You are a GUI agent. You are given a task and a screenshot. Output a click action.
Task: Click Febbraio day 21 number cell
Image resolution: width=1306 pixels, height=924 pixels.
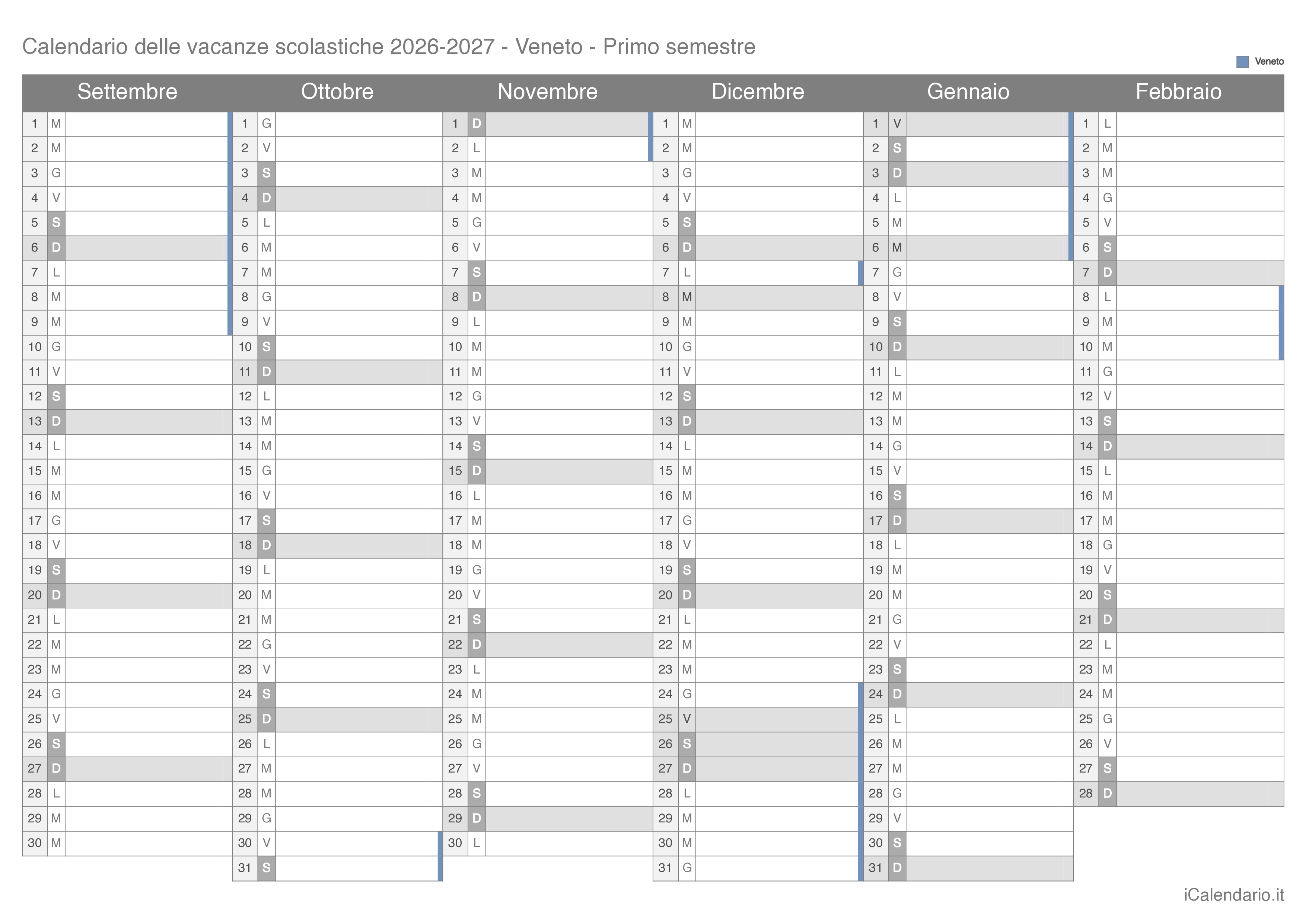[x=1086, y=620]
